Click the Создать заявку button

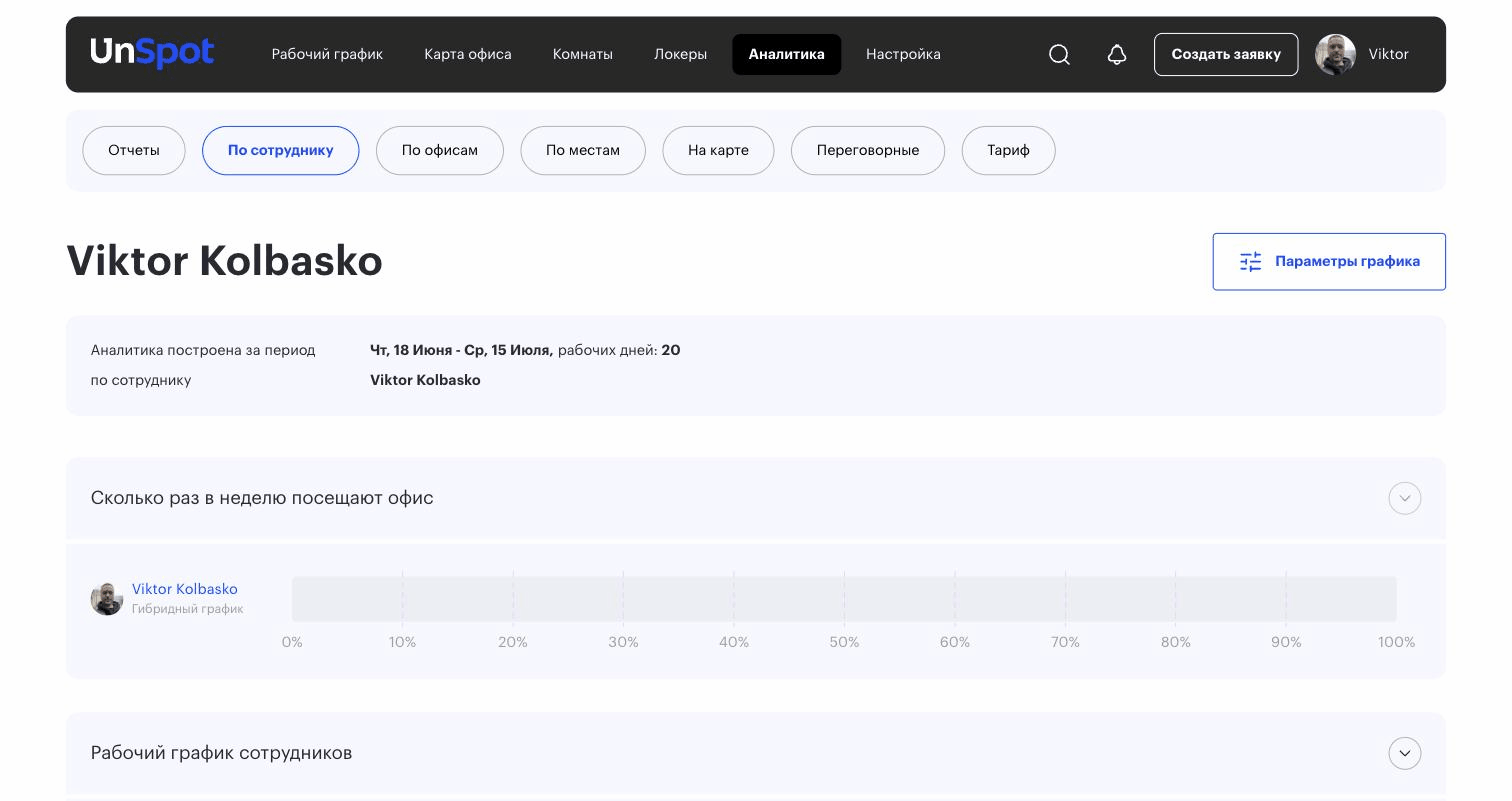1226,54
